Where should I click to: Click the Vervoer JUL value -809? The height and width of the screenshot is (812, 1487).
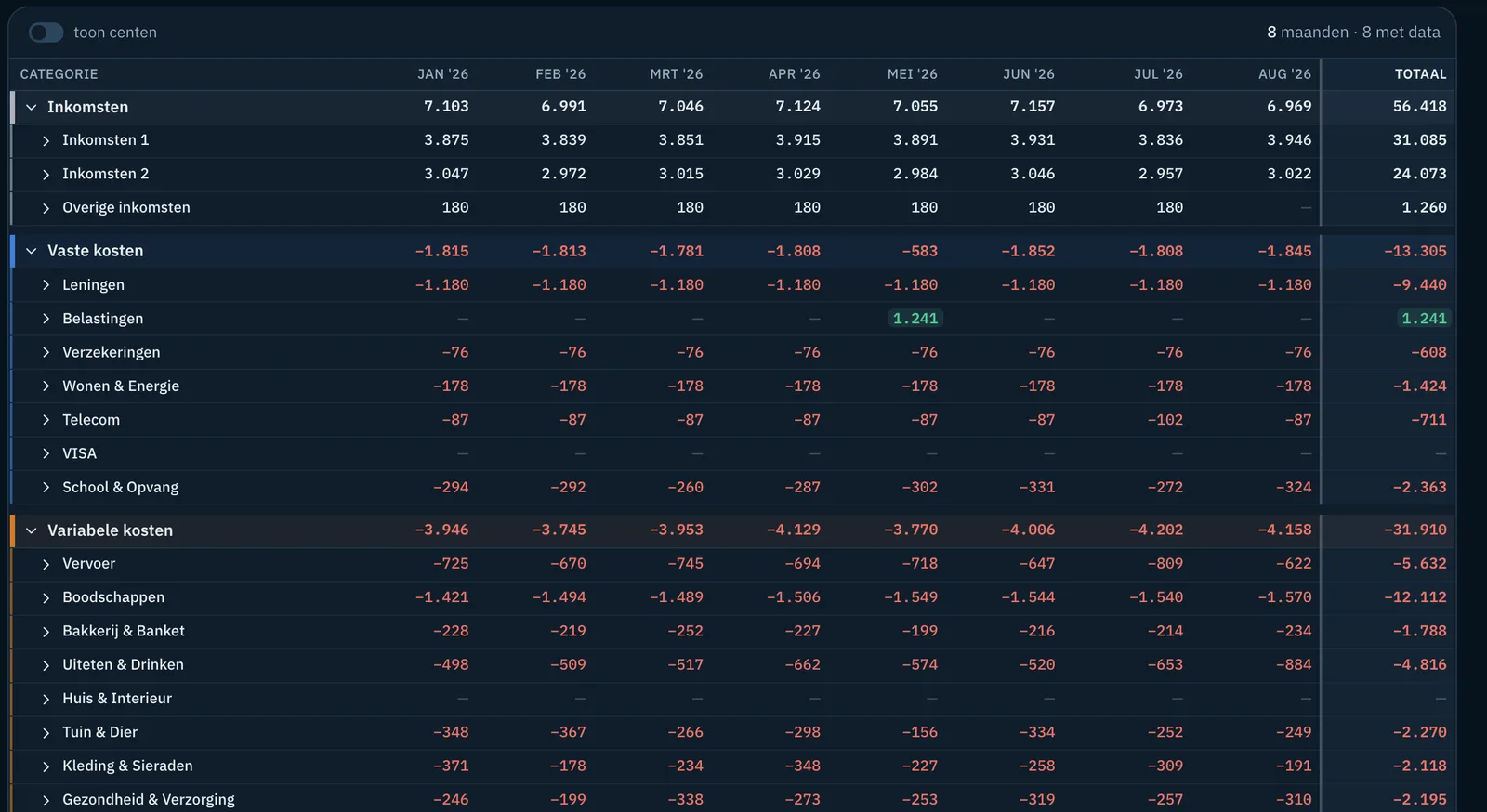(1165, 564)
